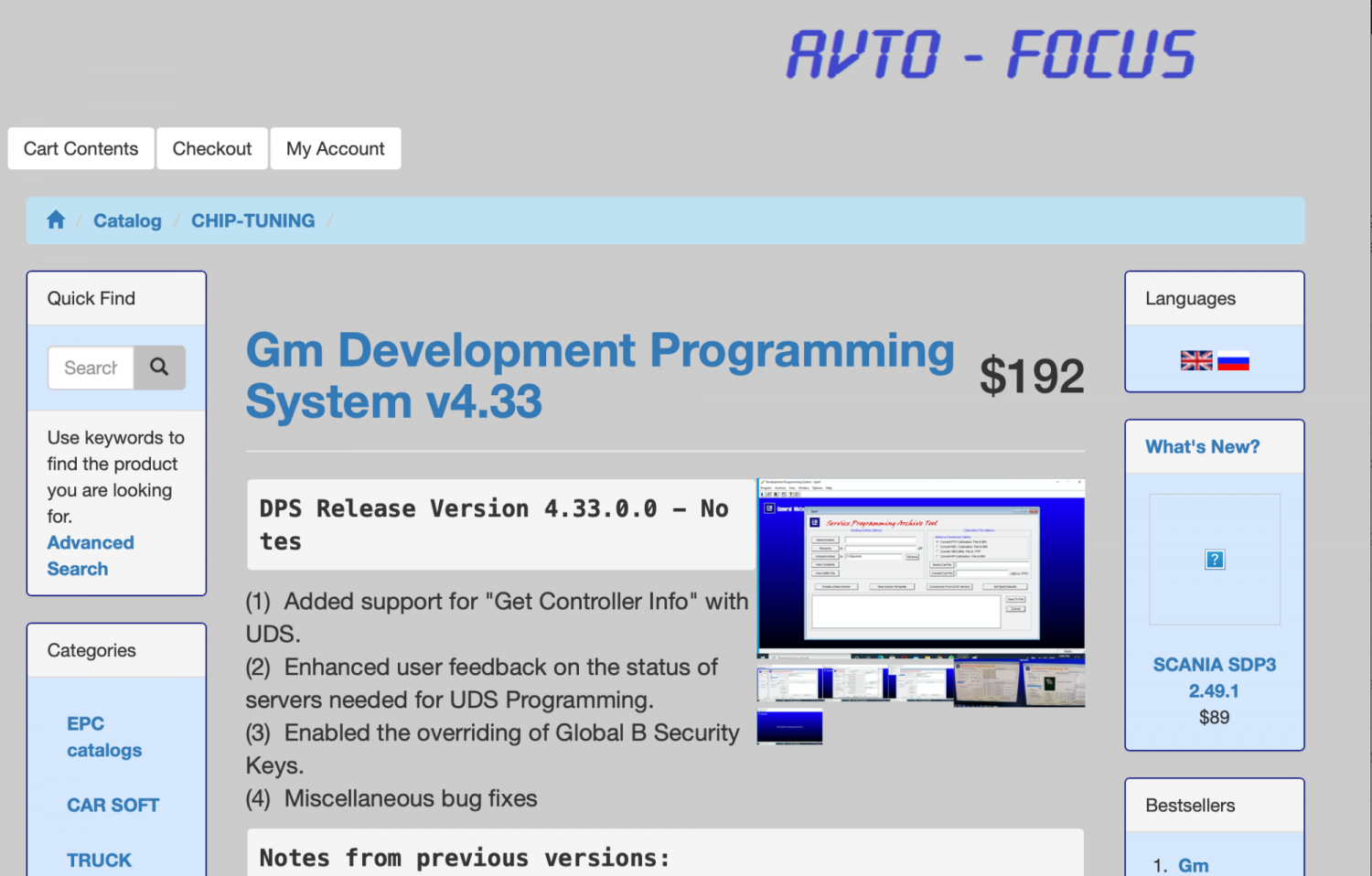Enlarge the main Service Programming Archive Tool screenshot
This screenshot has width=1372, height=876.
[x=921, y=568]
